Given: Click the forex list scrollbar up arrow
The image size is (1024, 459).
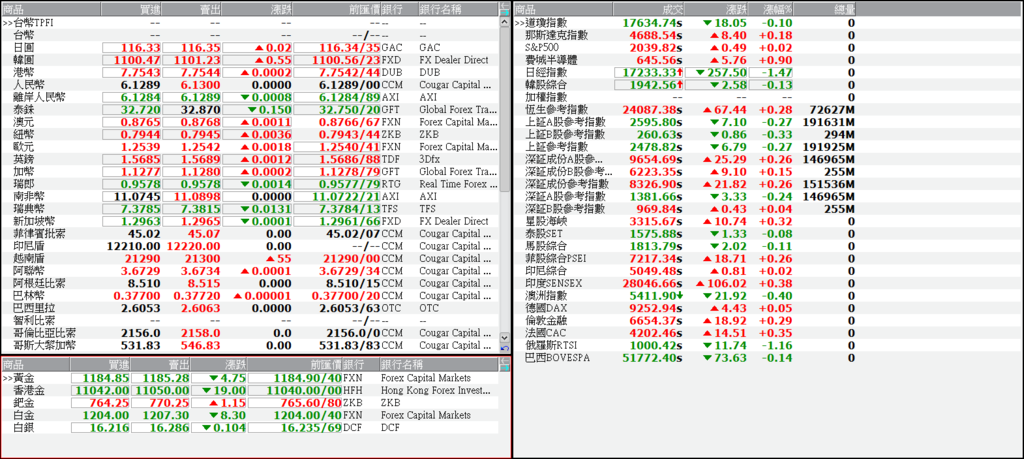Looking at the screenshot, I should click(504, 22).
